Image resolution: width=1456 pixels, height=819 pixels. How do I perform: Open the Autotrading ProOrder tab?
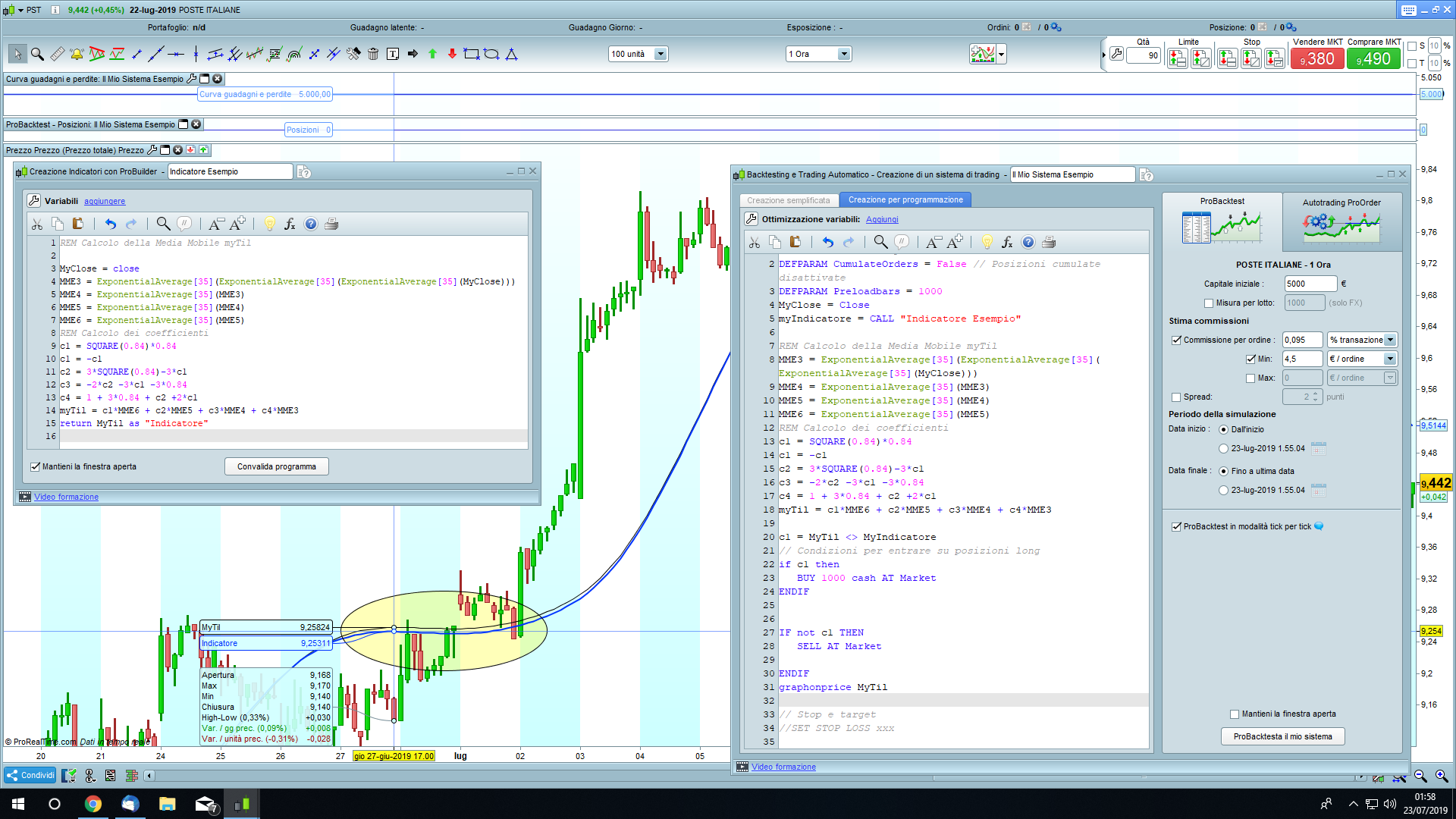[1341, 220]
